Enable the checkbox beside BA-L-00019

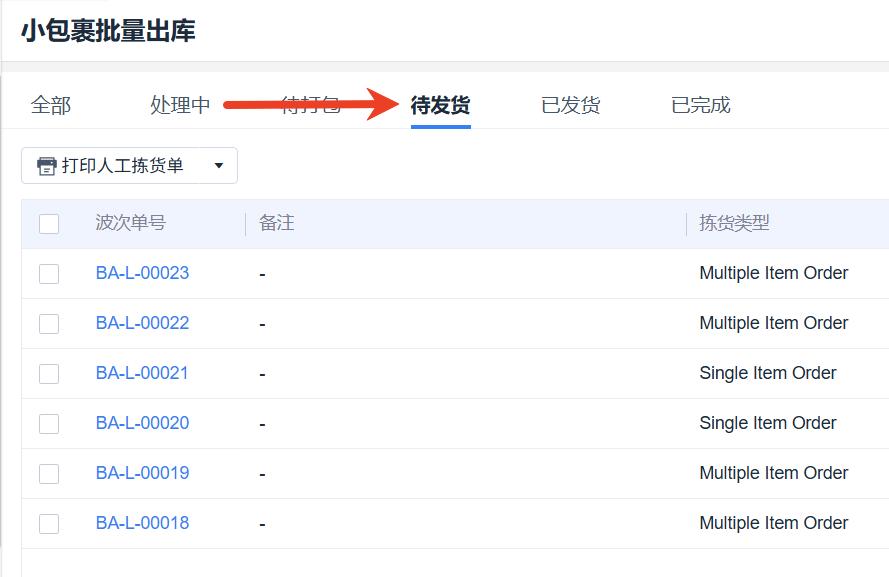tap(49, 474)
